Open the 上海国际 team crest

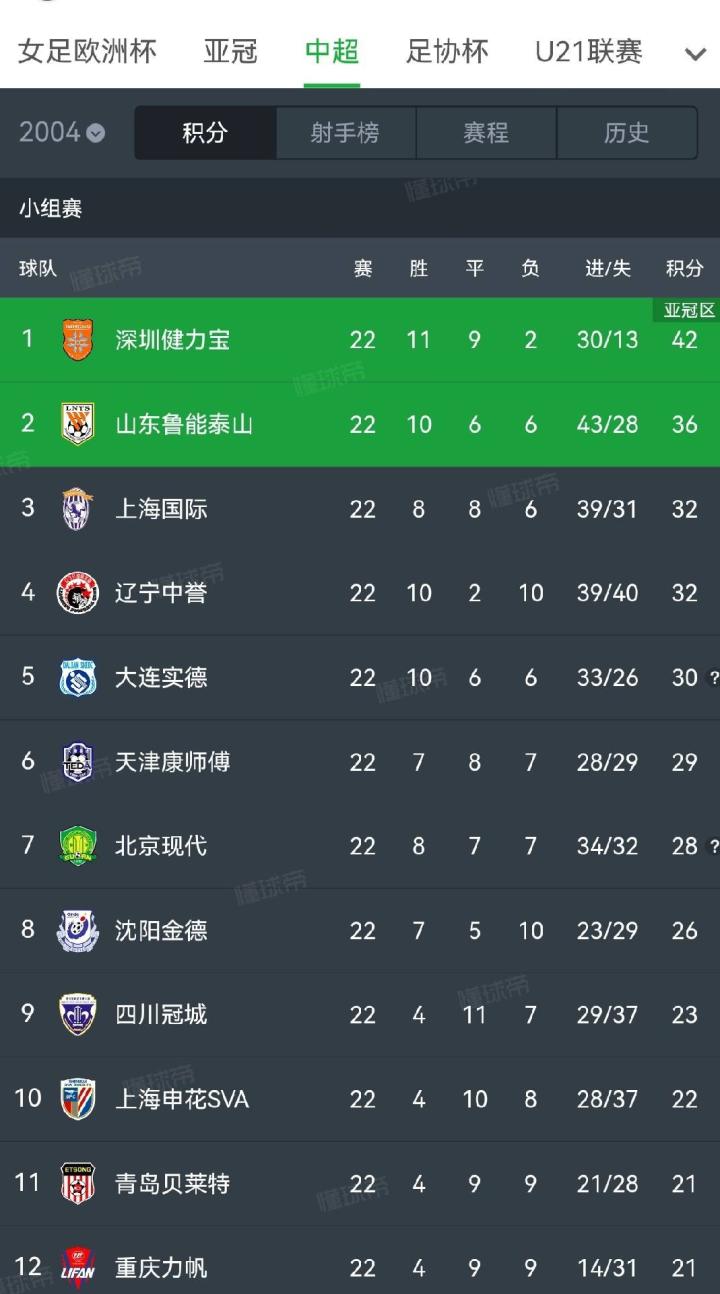coord(77,509)
